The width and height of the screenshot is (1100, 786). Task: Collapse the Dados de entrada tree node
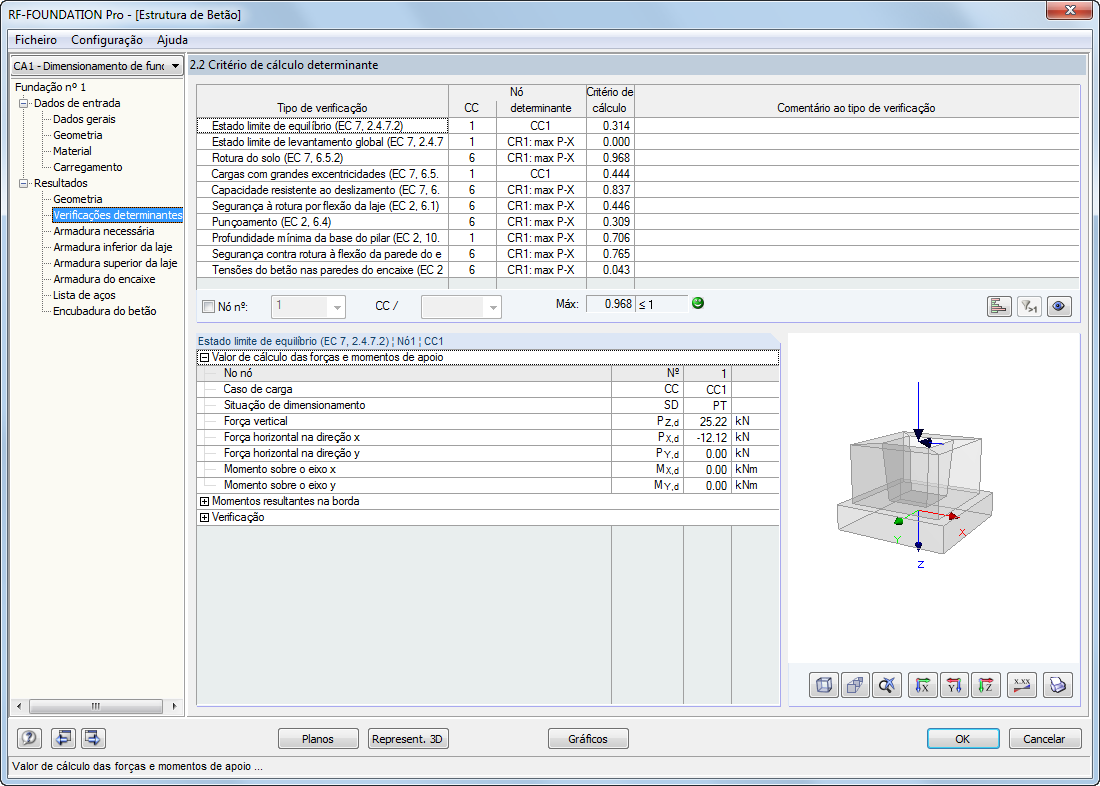pos(23,103)
